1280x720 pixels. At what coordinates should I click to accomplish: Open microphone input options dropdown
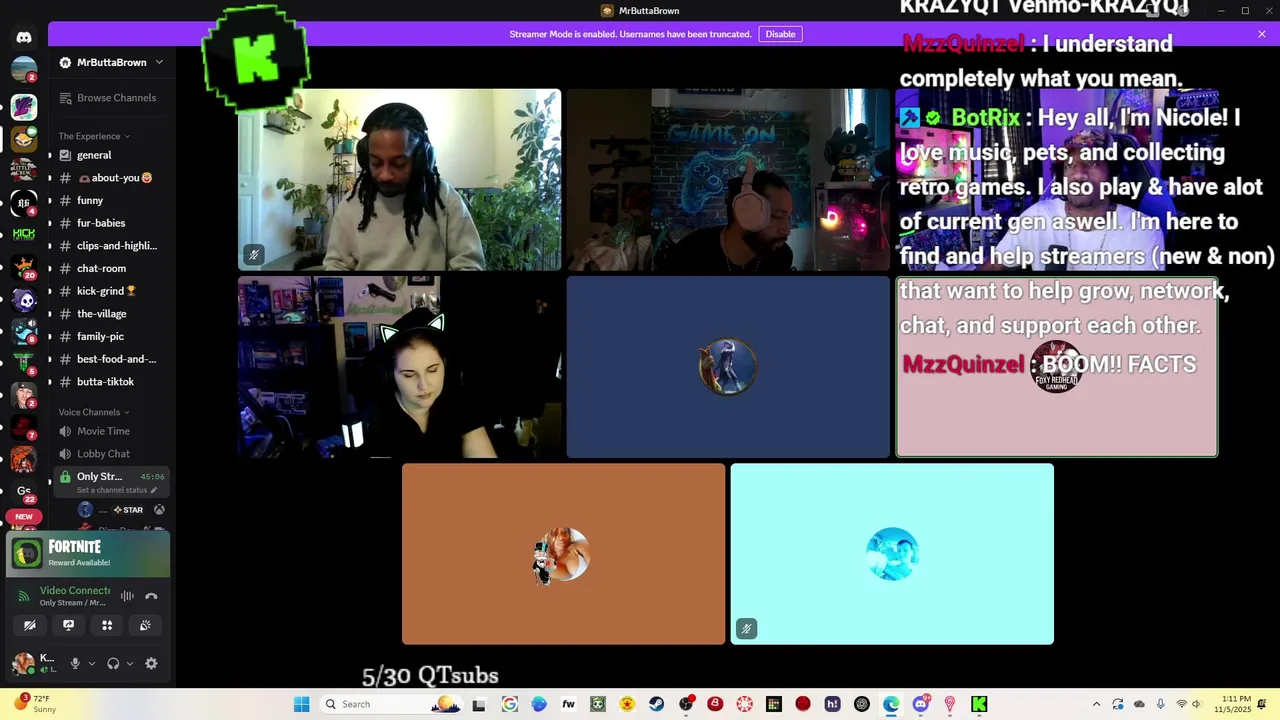tap(91, 663)
